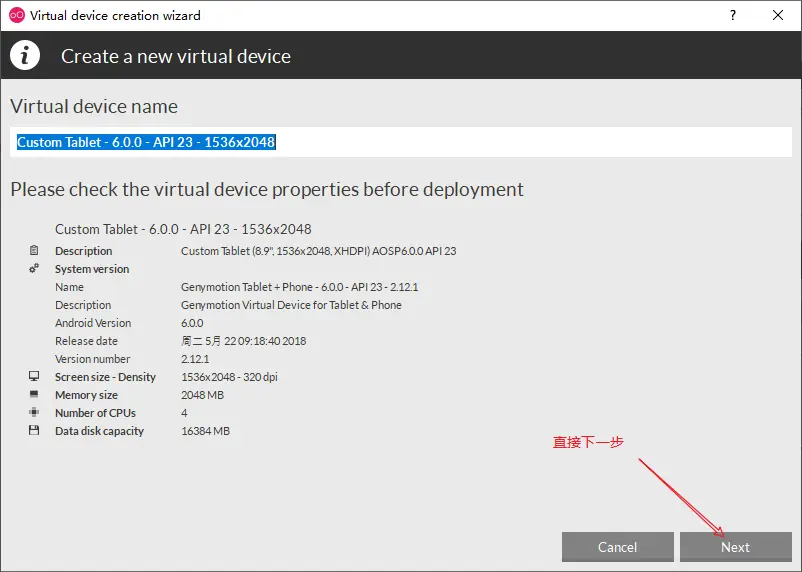Click the help question mark in title bar

[x=733, y=15]
